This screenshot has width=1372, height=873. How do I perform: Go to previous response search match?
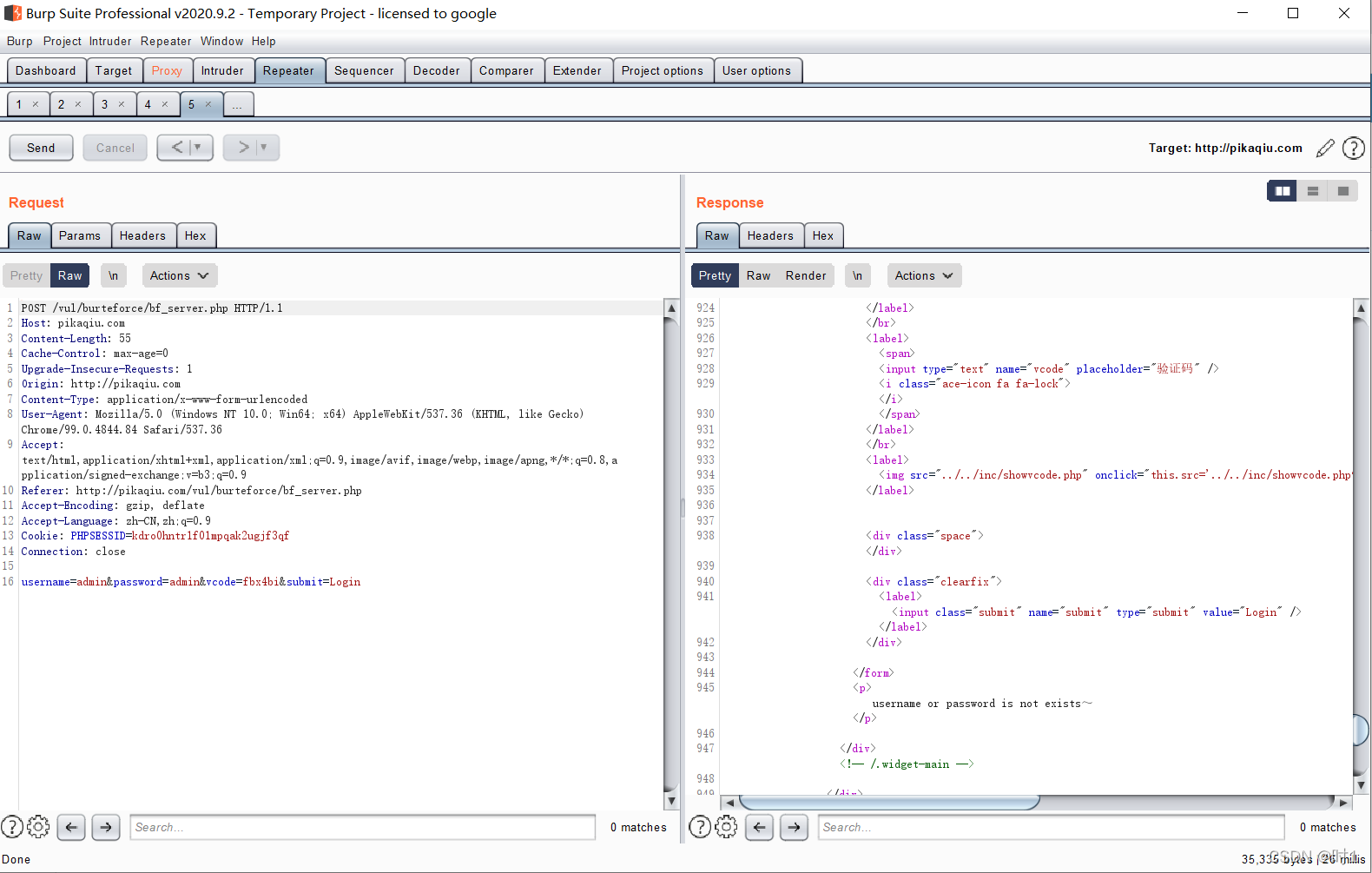point(759,827)
